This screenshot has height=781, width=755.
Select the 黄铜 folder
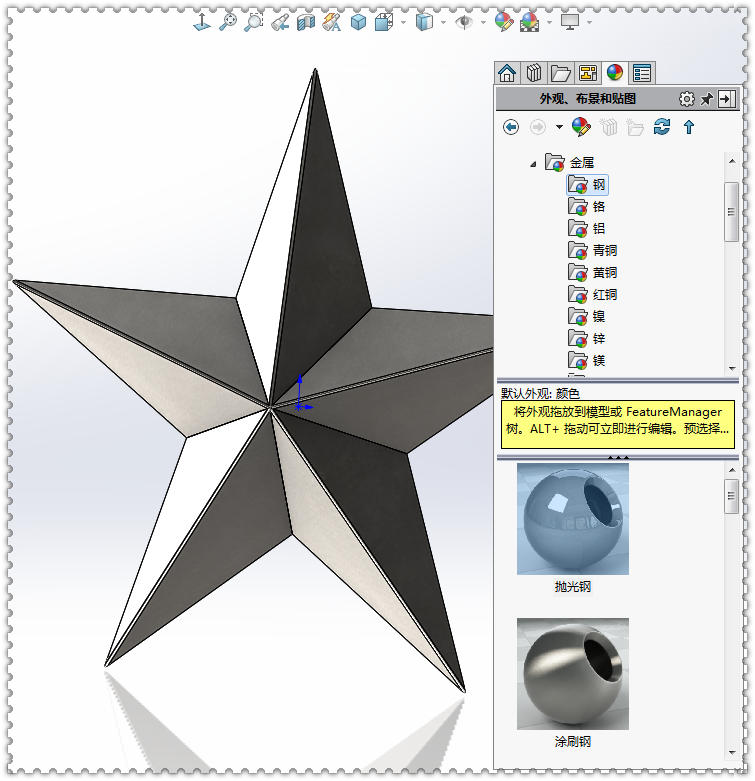(x=593, y=273)
